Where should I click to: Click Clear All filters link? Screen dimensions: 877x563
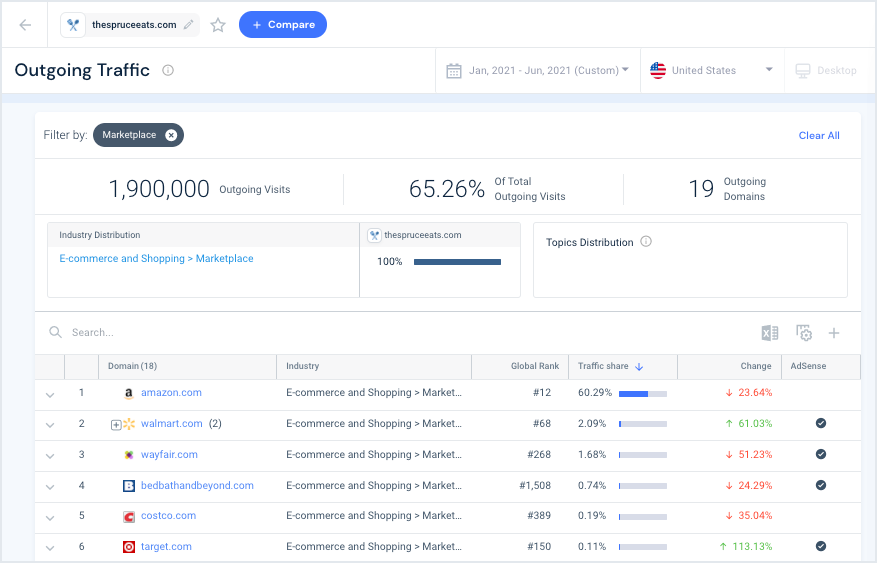point(819,135)
